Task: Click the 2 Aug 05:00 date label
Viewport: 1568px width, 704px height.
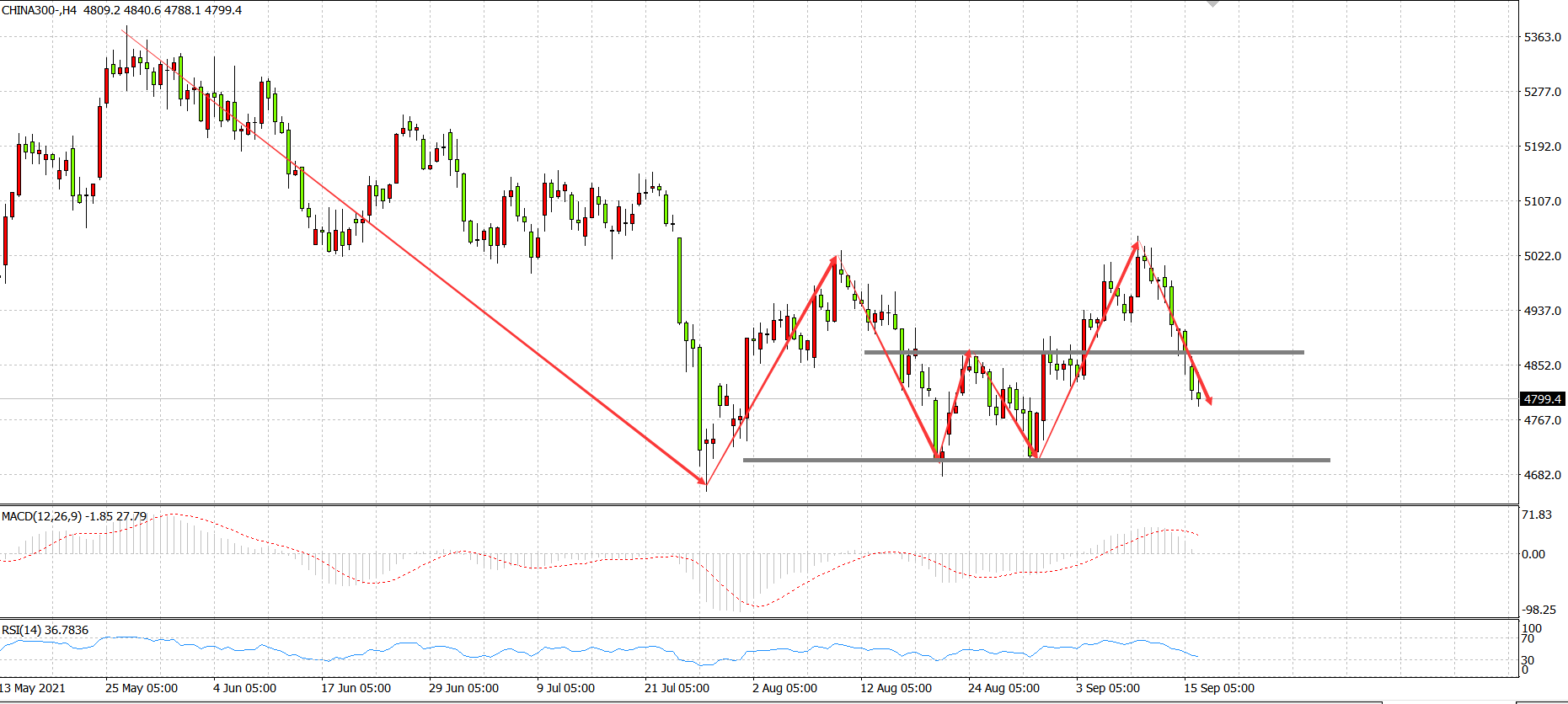Action: (784, 688)
